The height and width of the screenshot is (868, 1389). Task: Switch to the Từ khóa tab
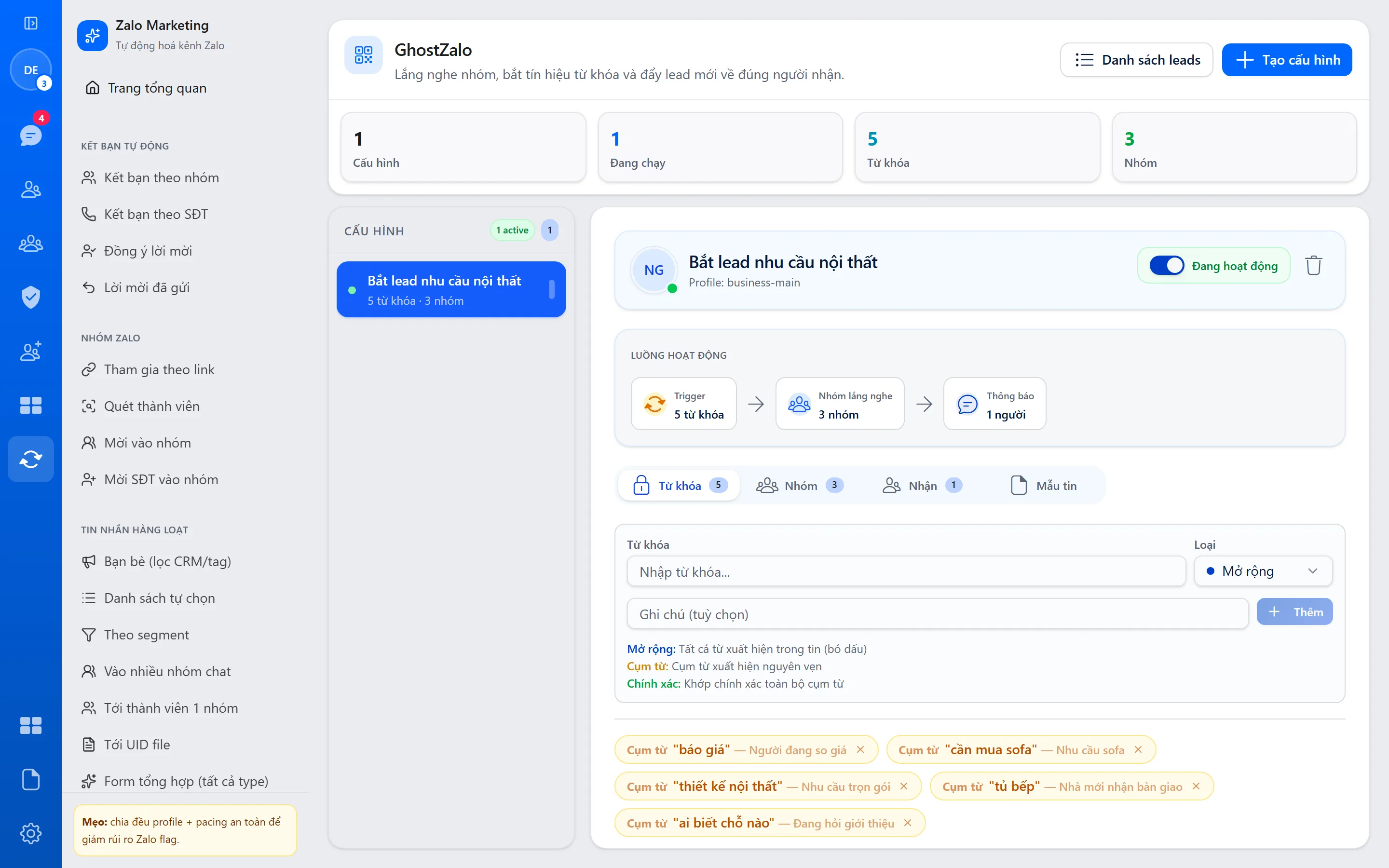click(x=680, y=485)
